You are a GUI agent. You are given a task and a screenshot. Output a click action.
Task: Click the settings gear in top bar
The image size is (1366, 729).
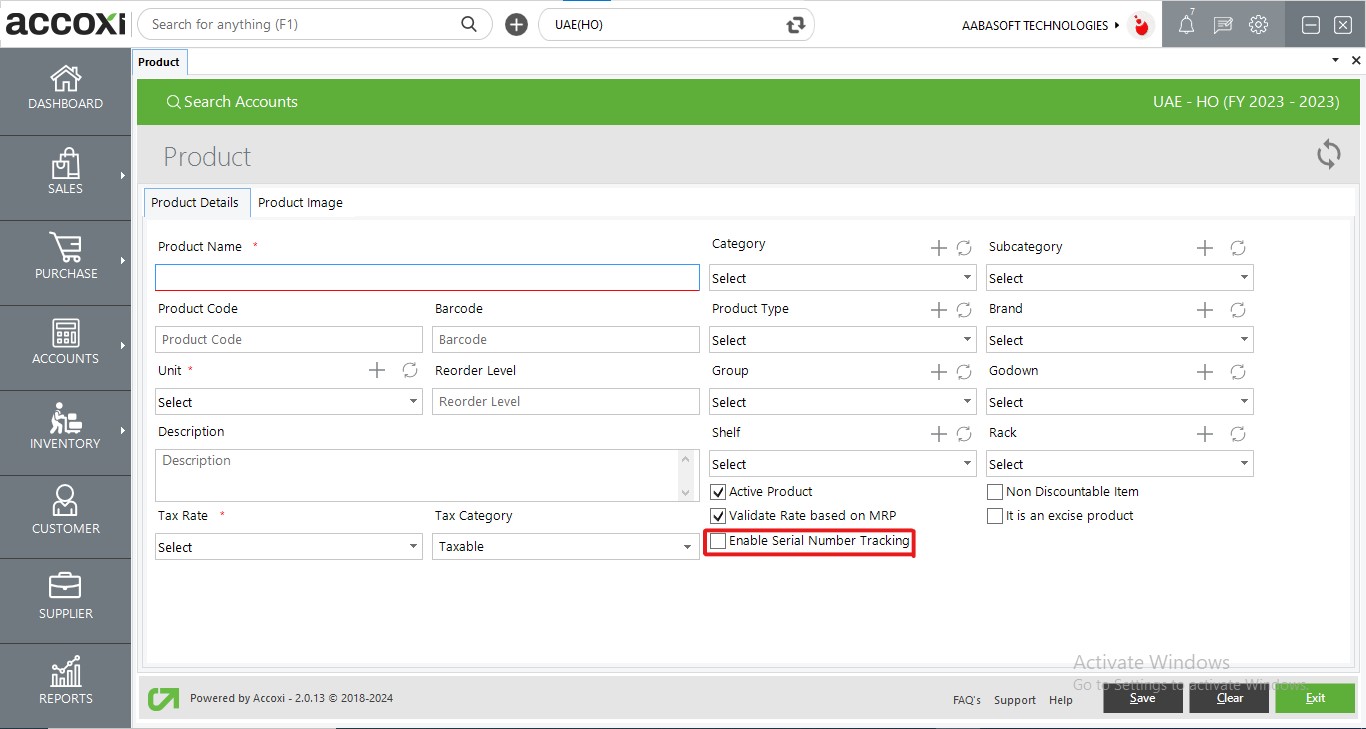[x=1258, y=25]
